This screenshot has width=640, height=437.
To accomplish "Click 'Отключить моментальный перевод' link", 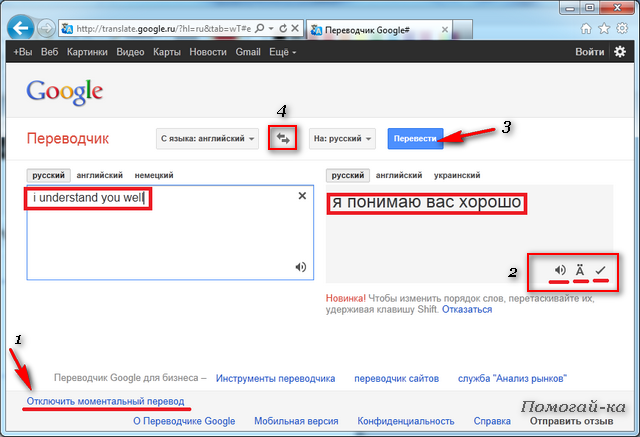I will (105, 402).
